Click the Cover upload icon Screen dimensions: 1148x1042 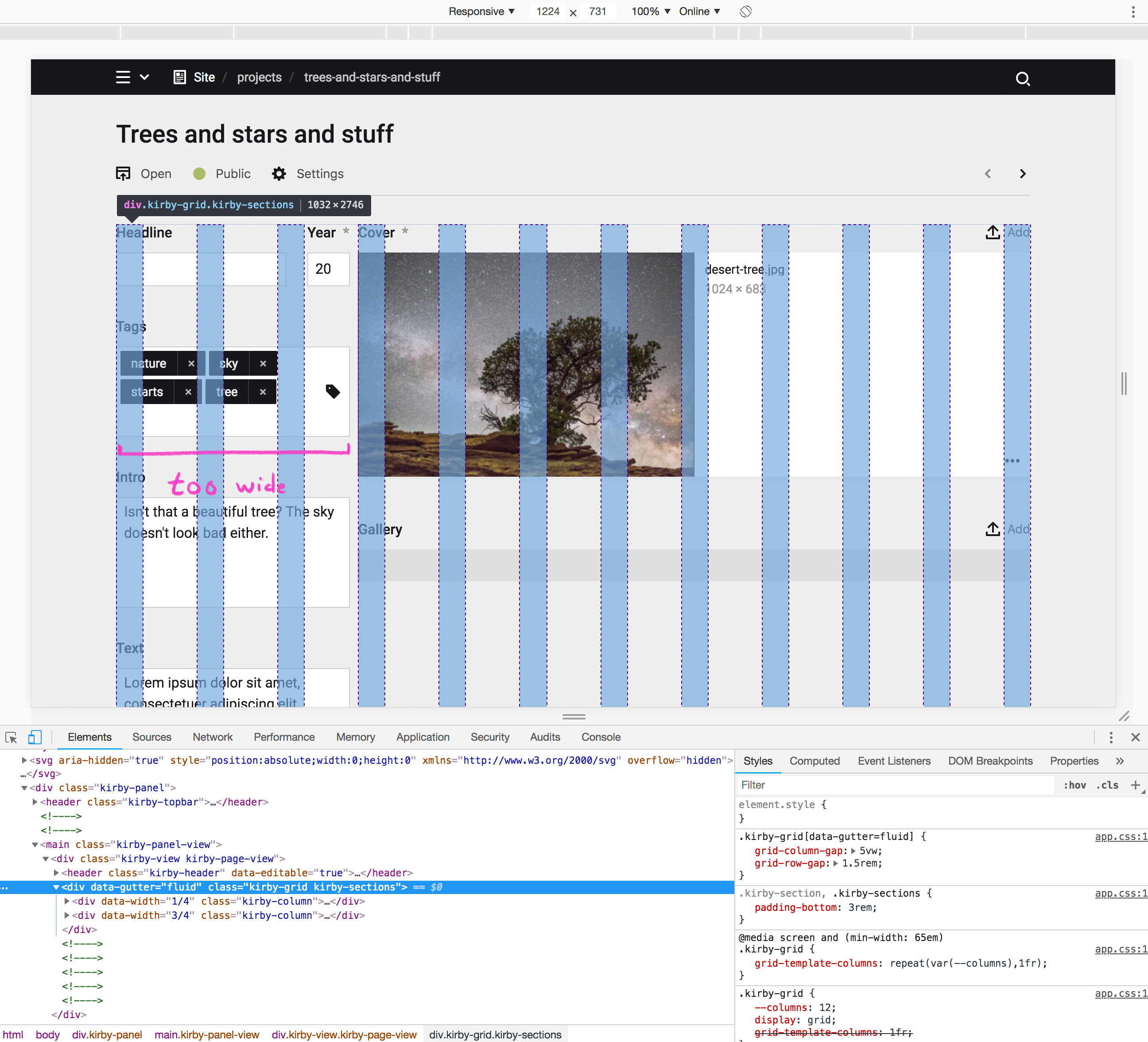point(993,233)
